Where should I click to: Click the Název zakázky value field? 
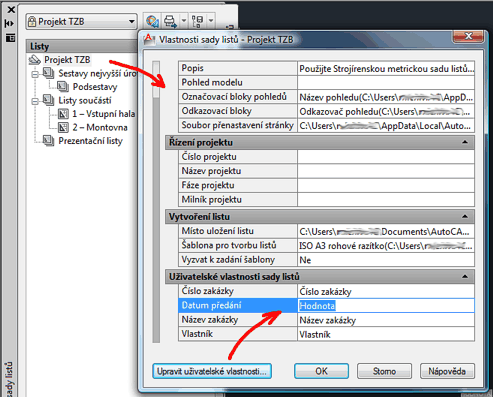click(386, 320)
